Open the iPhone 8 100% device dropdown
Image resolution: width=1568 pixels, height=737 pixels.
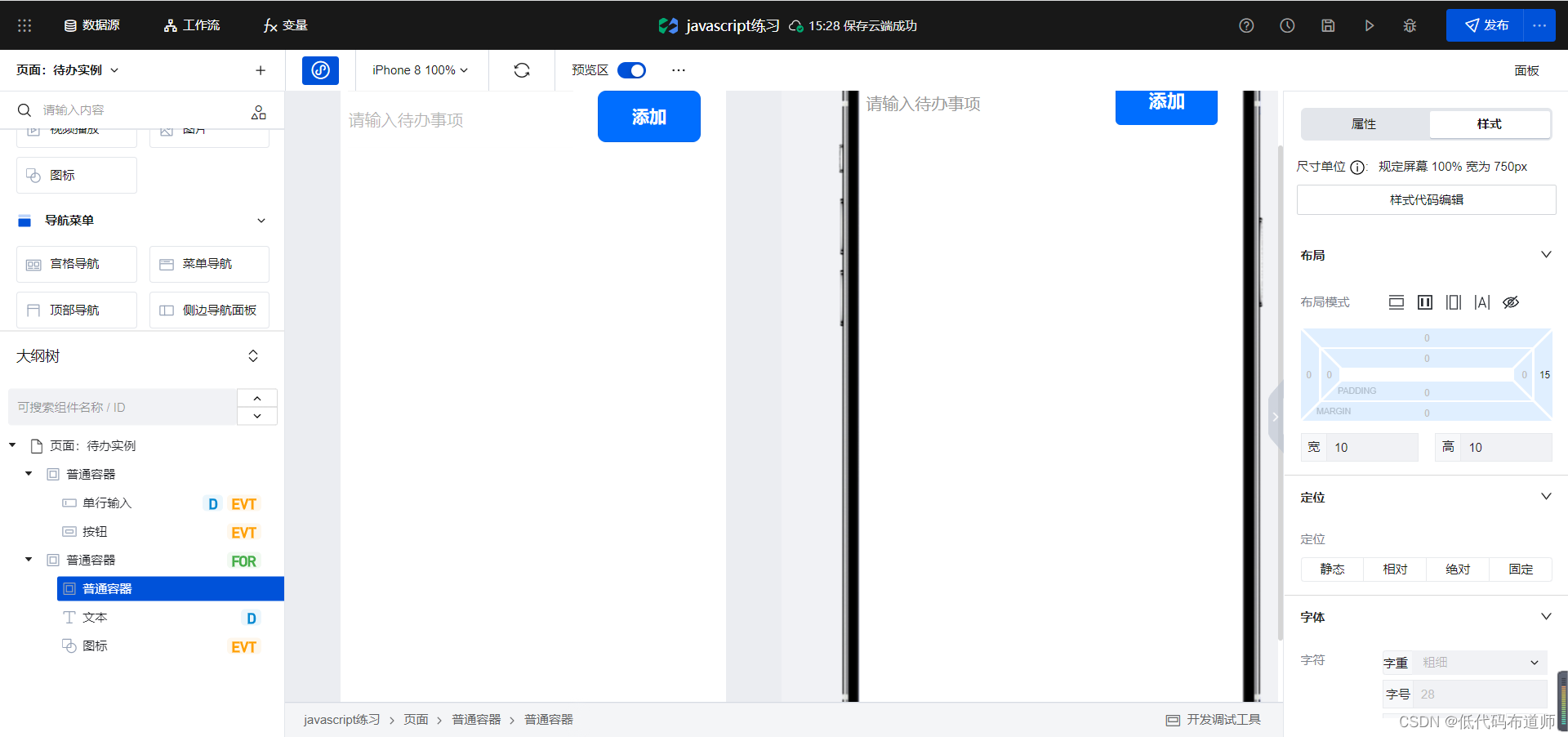(x=420, y=70)
